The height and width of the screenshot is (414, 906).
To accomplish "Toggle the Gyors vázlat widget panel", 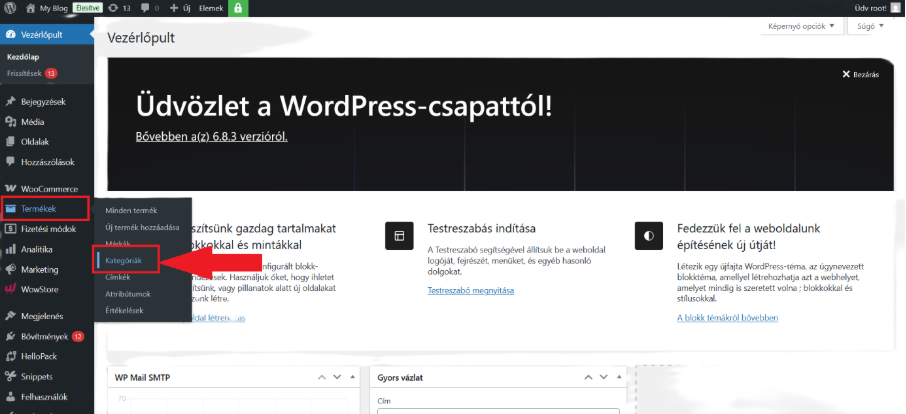I will pos(619,377).
